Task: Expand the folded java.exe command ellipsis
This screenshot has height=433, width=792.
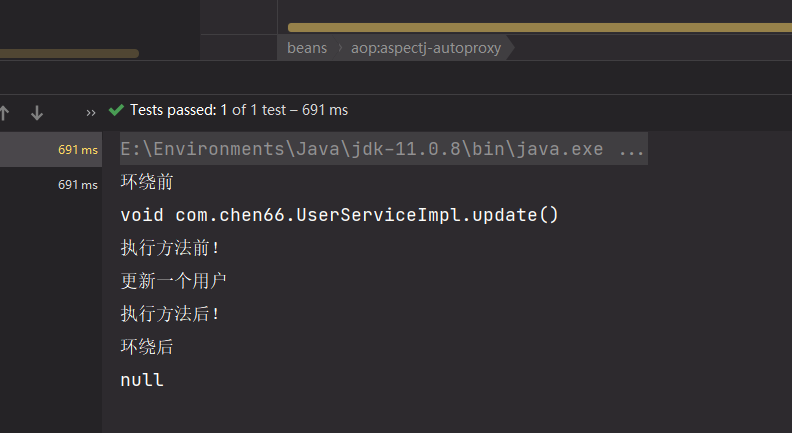Action: pos(632,150)
